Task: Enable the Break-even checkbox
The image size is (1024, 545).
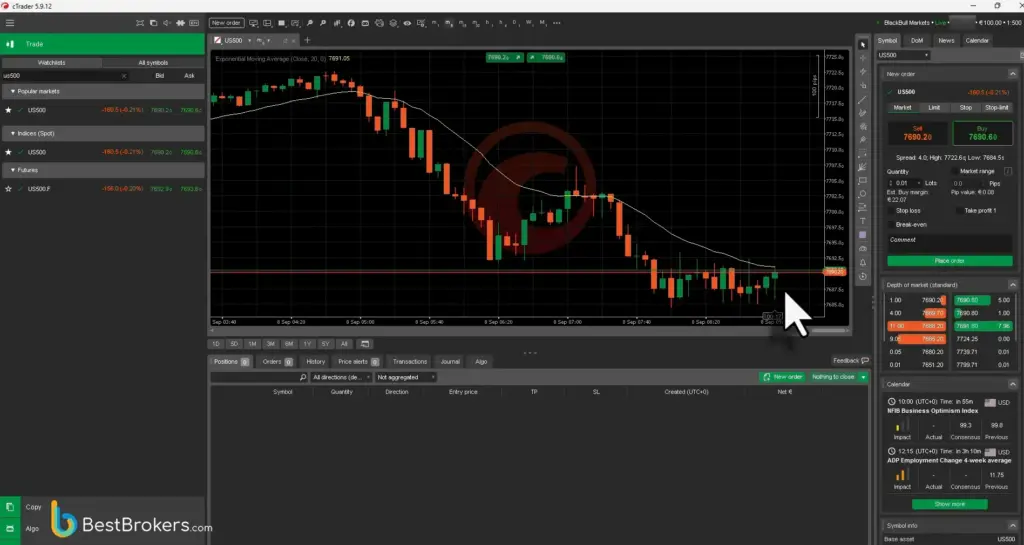Action: [891, 225]
